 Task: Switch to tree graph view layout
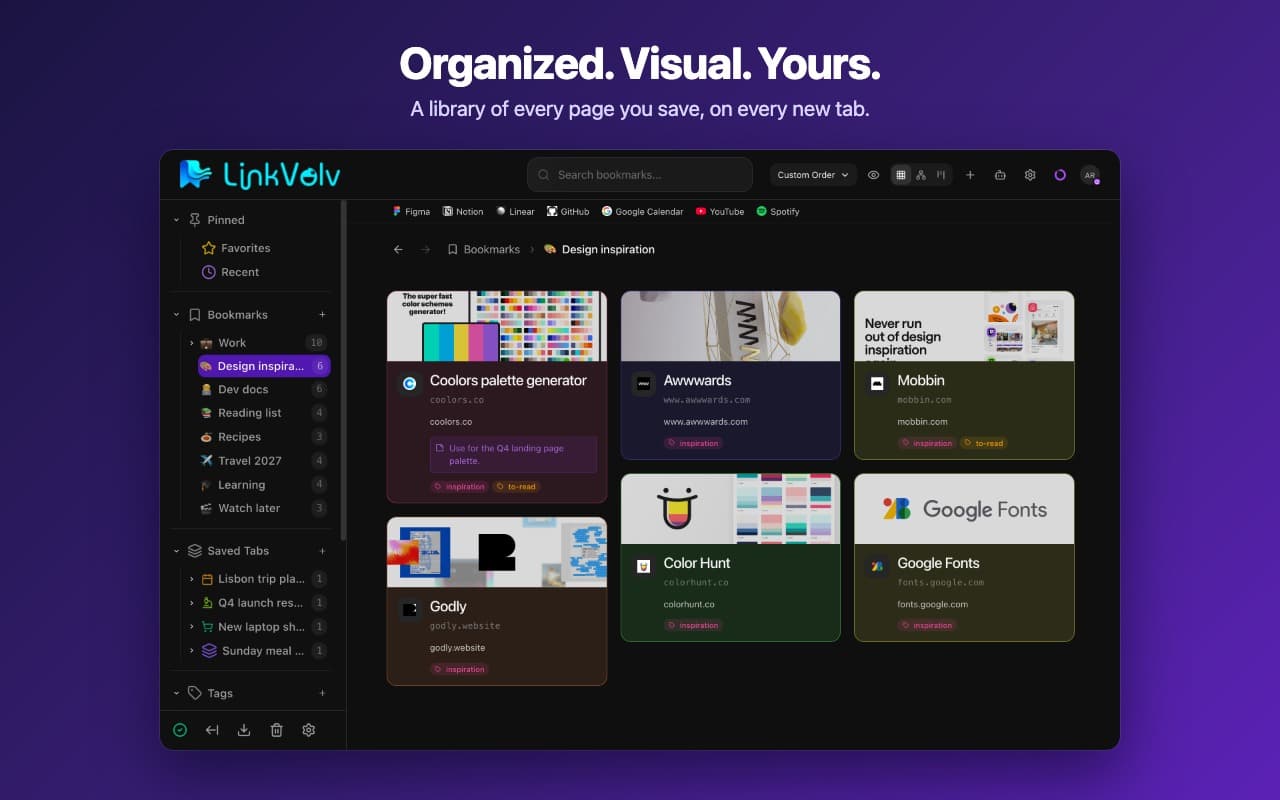coord(921,175)
